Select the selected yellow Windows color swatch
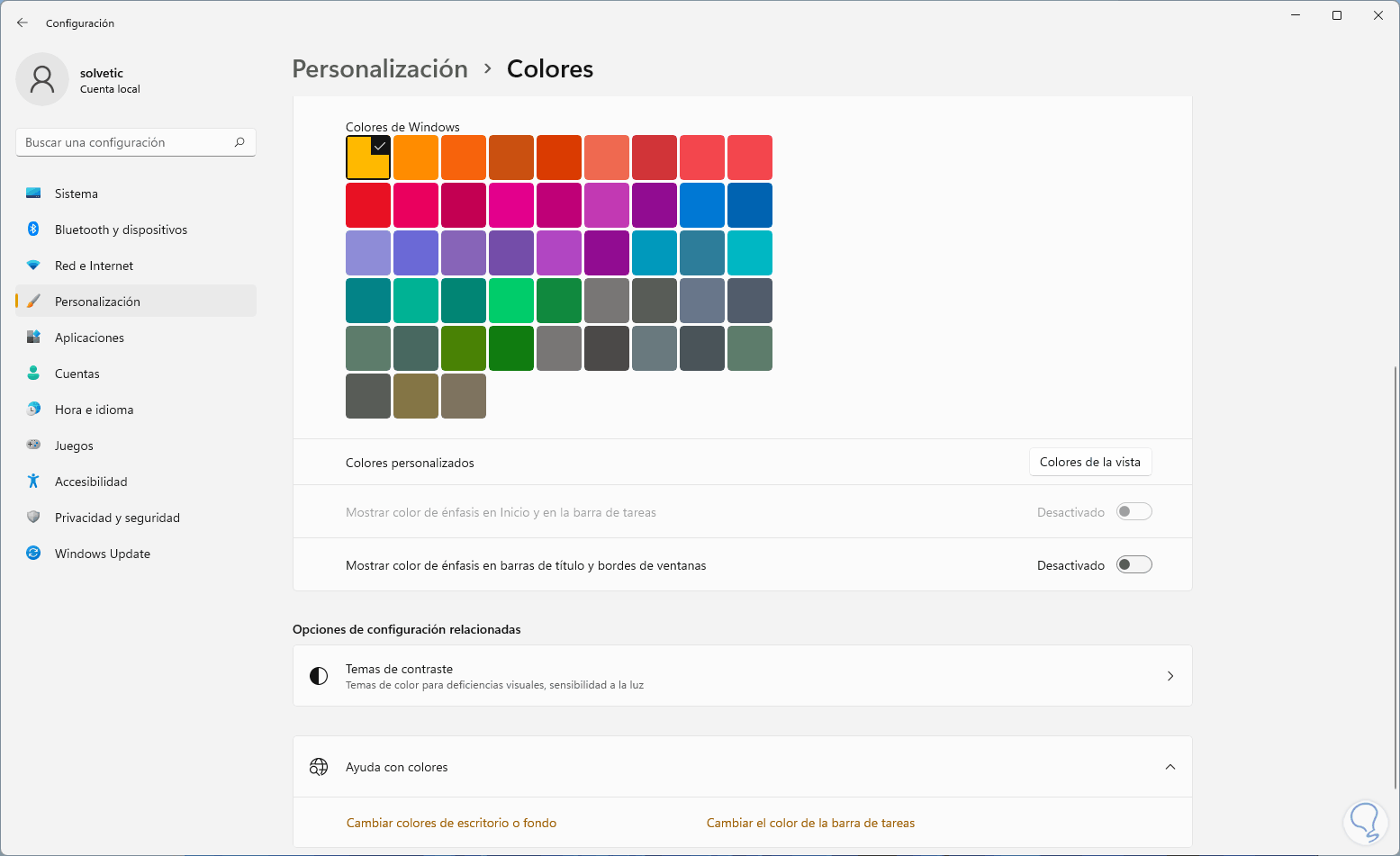1400x856 pixels. 367,158
